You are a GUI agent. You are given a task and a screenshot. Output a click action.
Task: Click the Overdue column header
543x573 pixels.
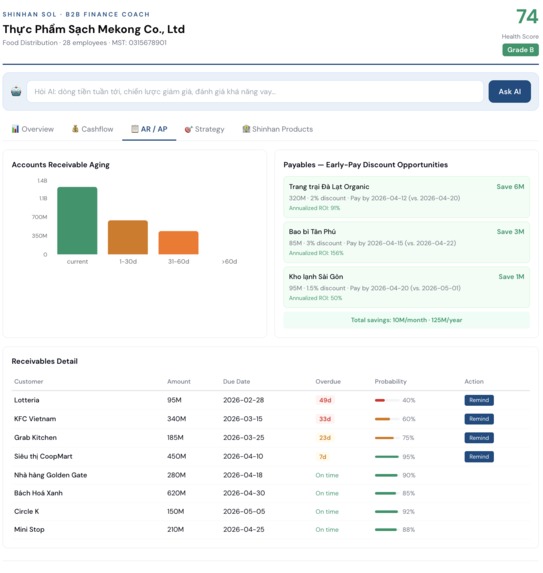tap(328, 382)
